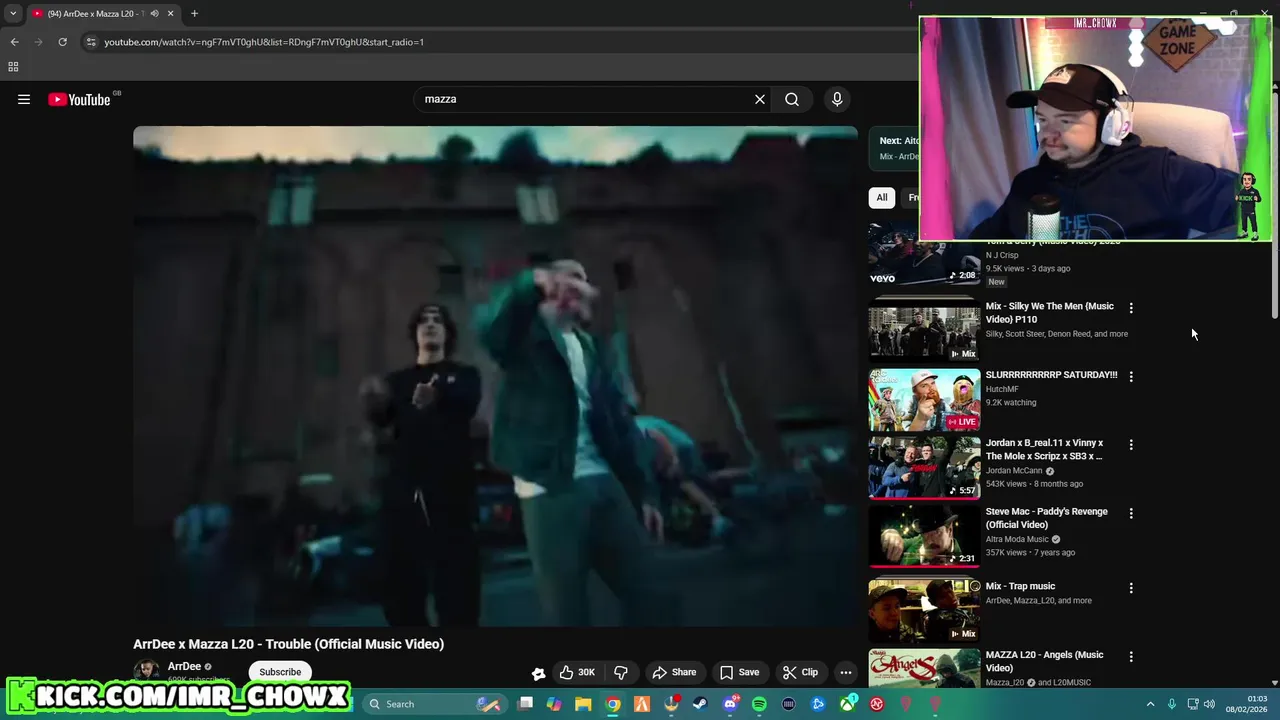Start voice search with the microphone icon
1280x720 pixels.
837,99
